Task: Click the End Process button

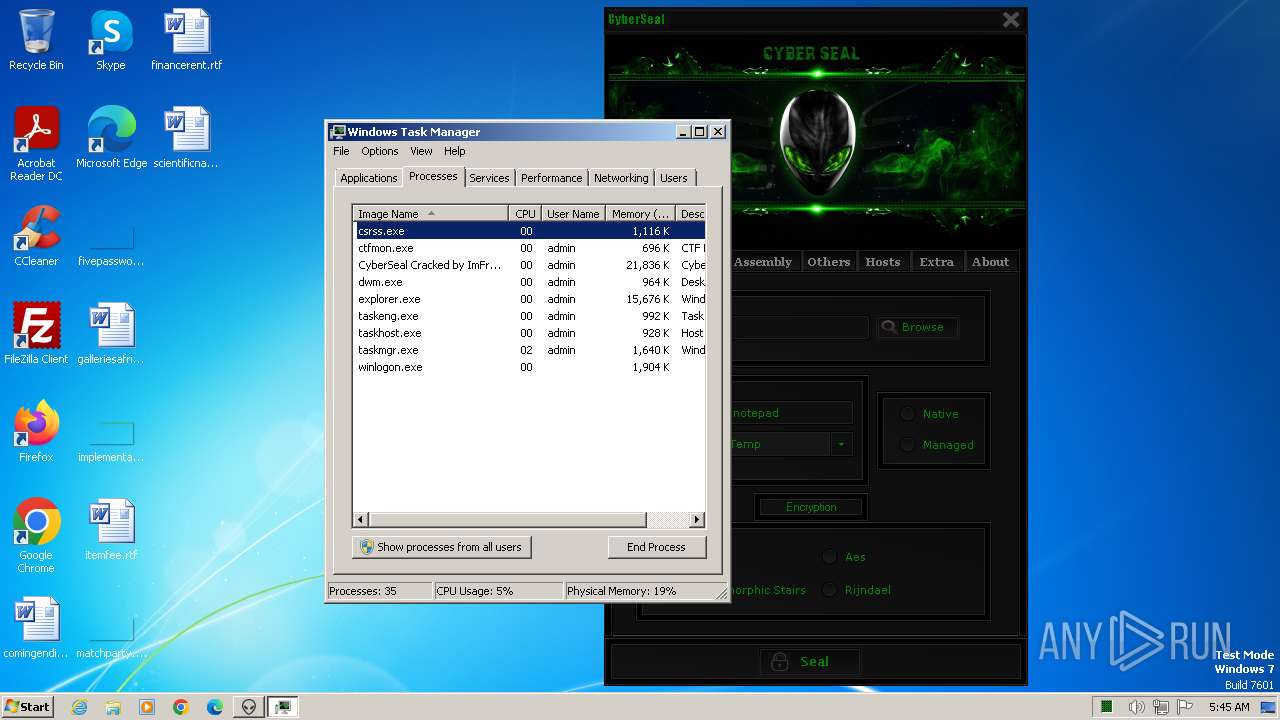Action: click(x=656, y=547)
